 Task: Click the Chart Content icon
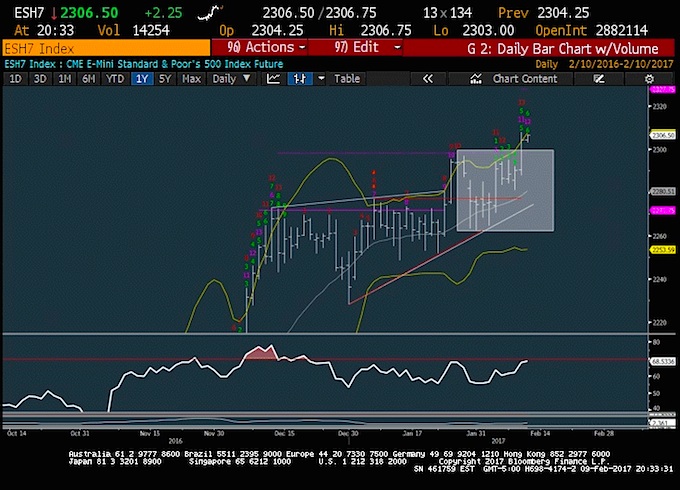click(x=476, y=79)
